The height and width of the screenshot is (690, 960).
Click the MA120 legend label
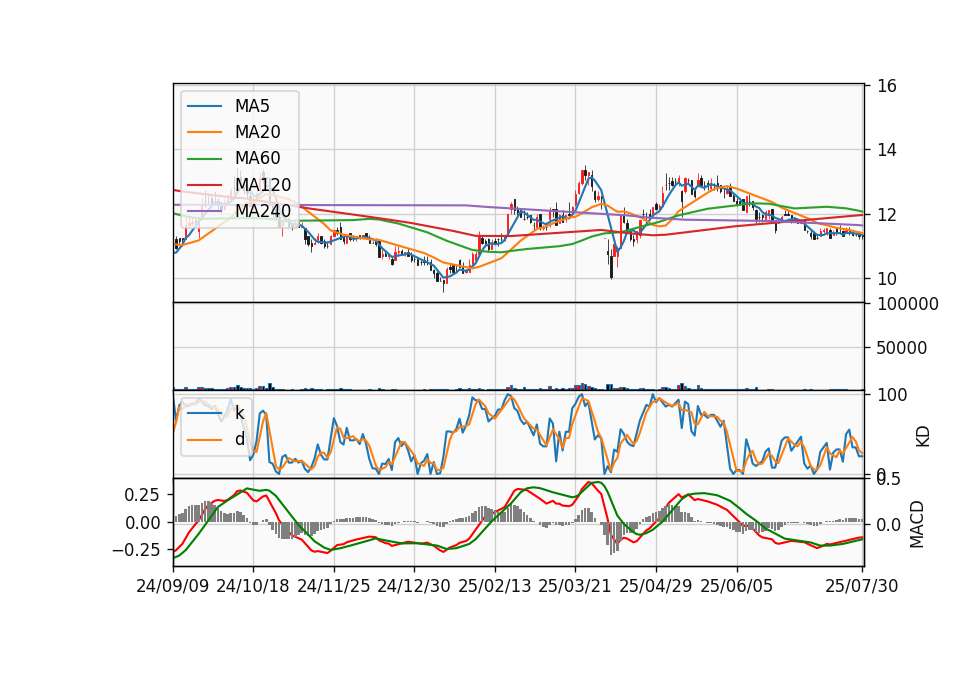[x=263, y=185]
